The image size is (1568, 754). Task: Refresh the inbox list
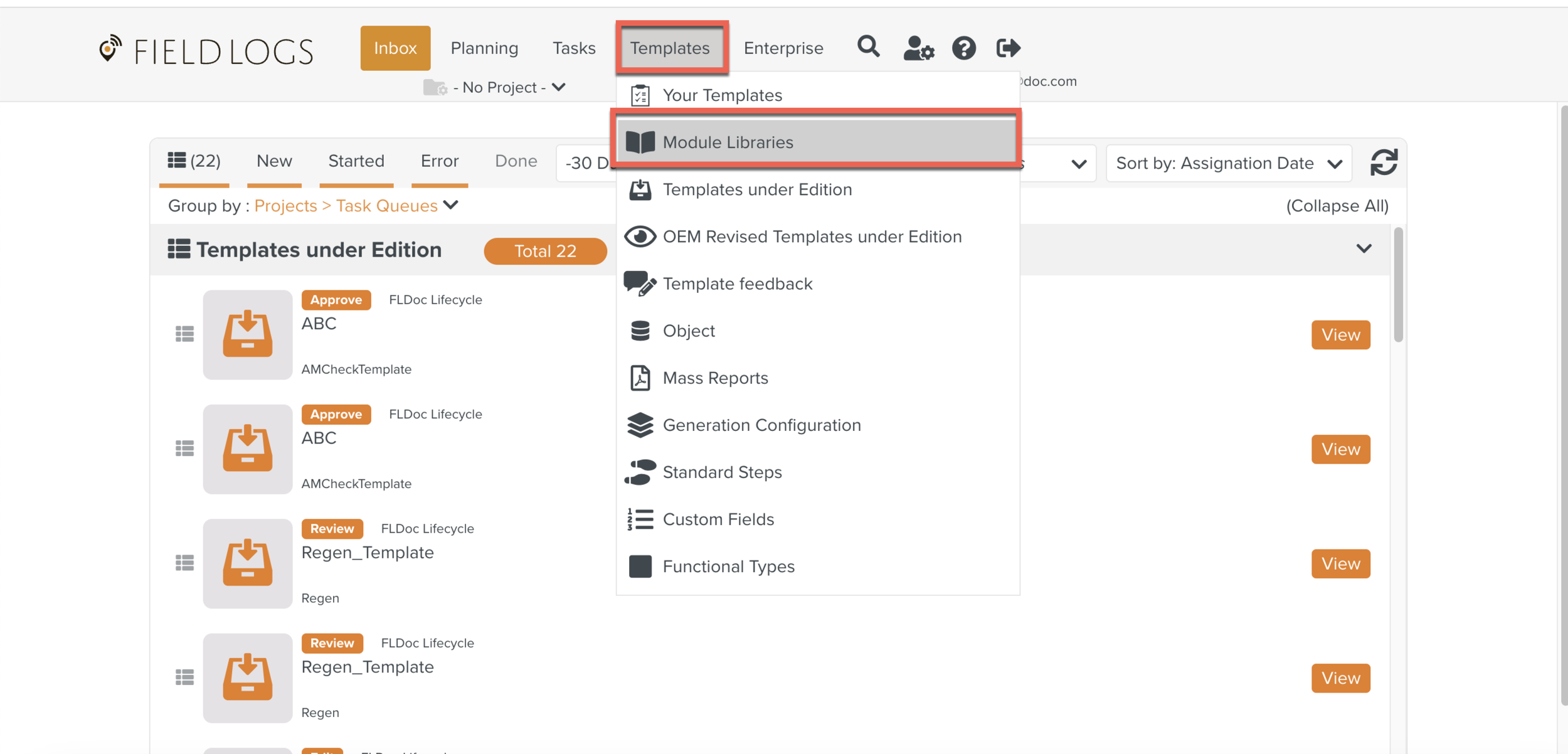(1383, 162)
